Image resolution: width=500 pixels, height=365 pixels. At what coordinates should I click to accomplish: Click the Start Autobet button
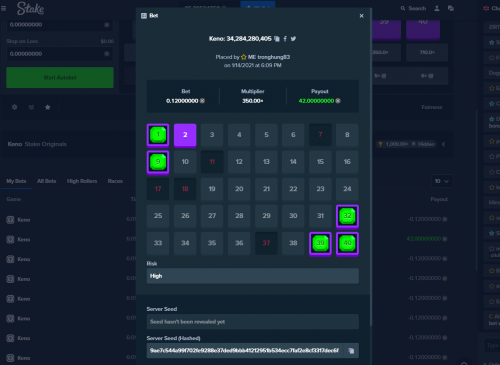[x=60, y=77]
